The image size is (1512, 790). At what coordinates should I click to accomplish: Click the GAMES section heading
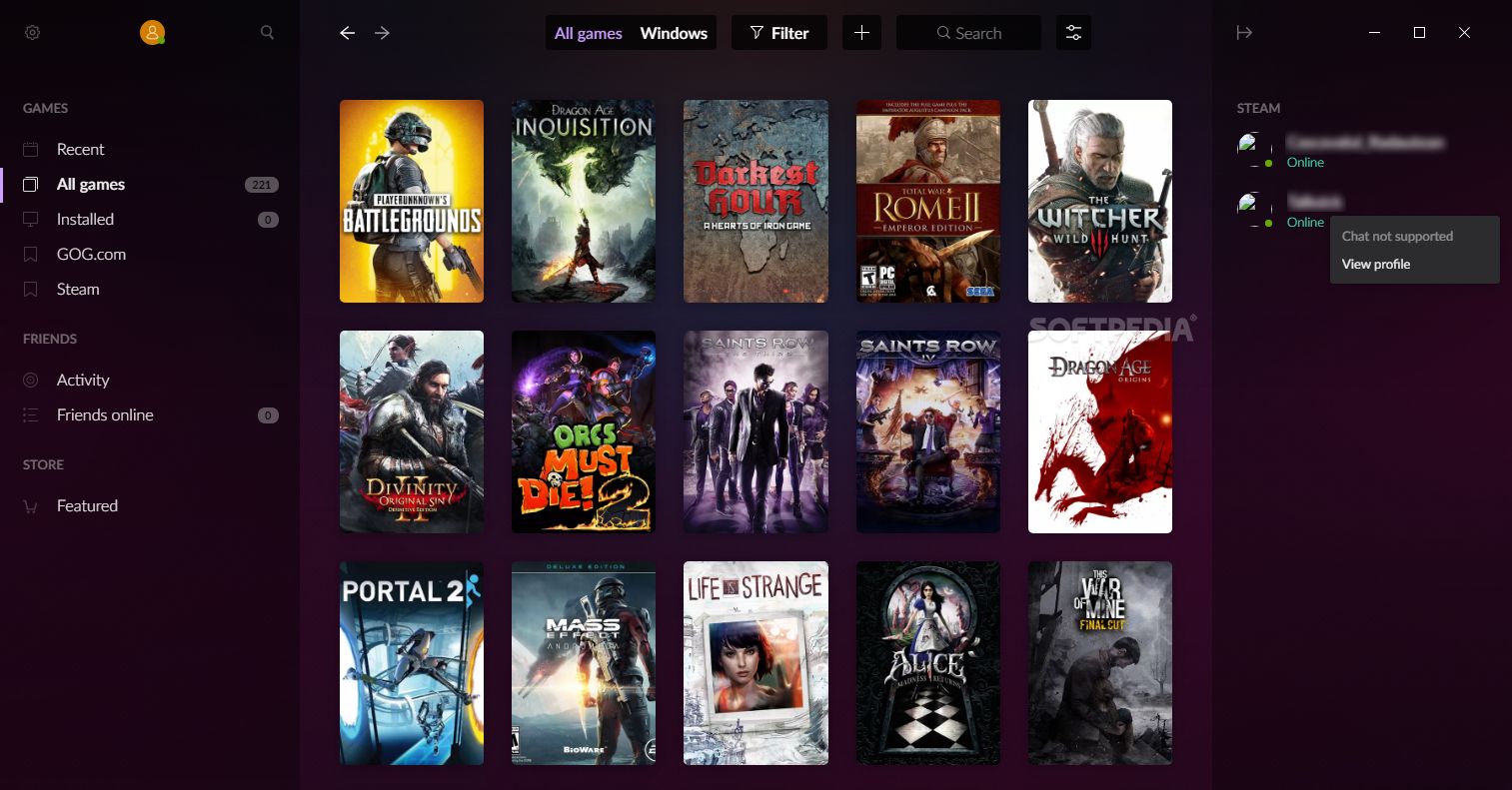click(x=45, y=108)
